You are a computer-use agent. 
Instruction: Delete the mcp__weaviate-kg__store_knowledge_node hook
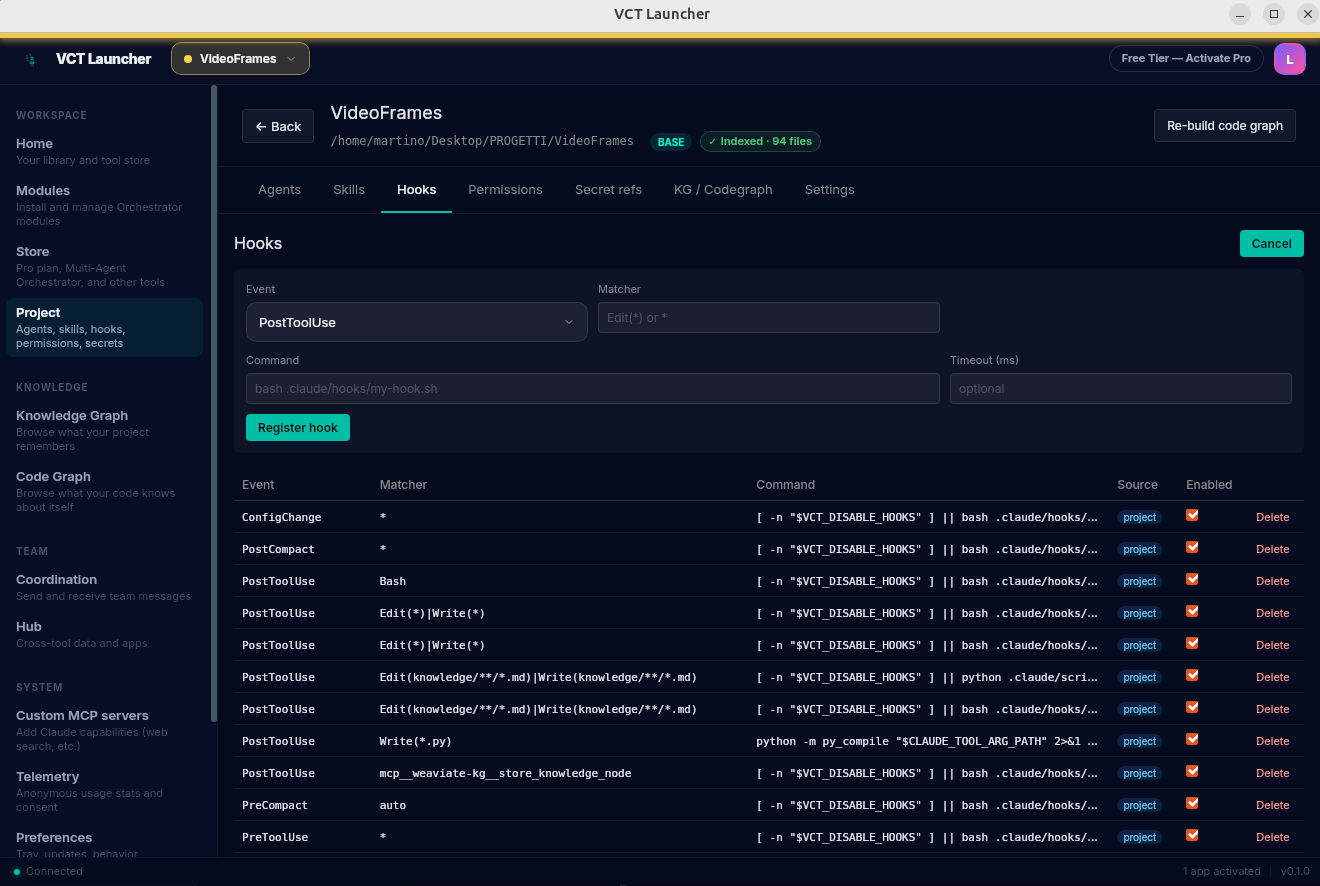tap(1272, 773)
